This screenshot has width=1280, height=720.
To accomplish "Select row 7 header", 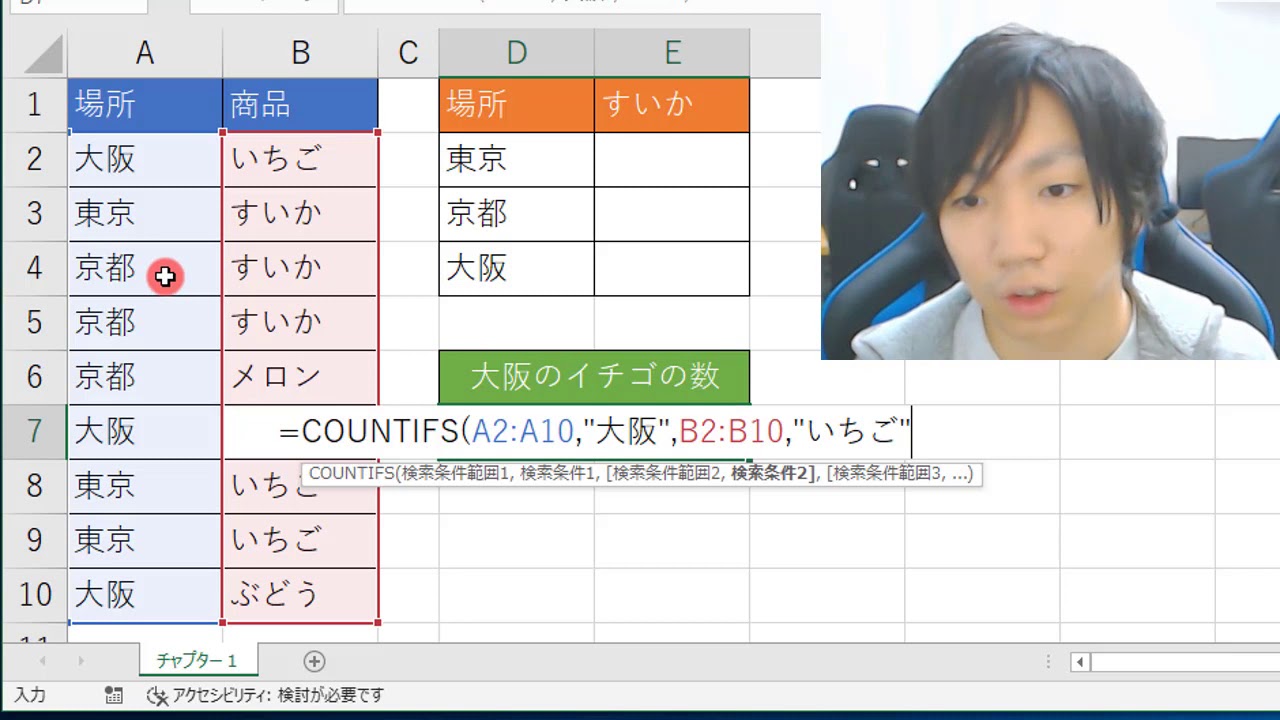I will pos(34,432).
